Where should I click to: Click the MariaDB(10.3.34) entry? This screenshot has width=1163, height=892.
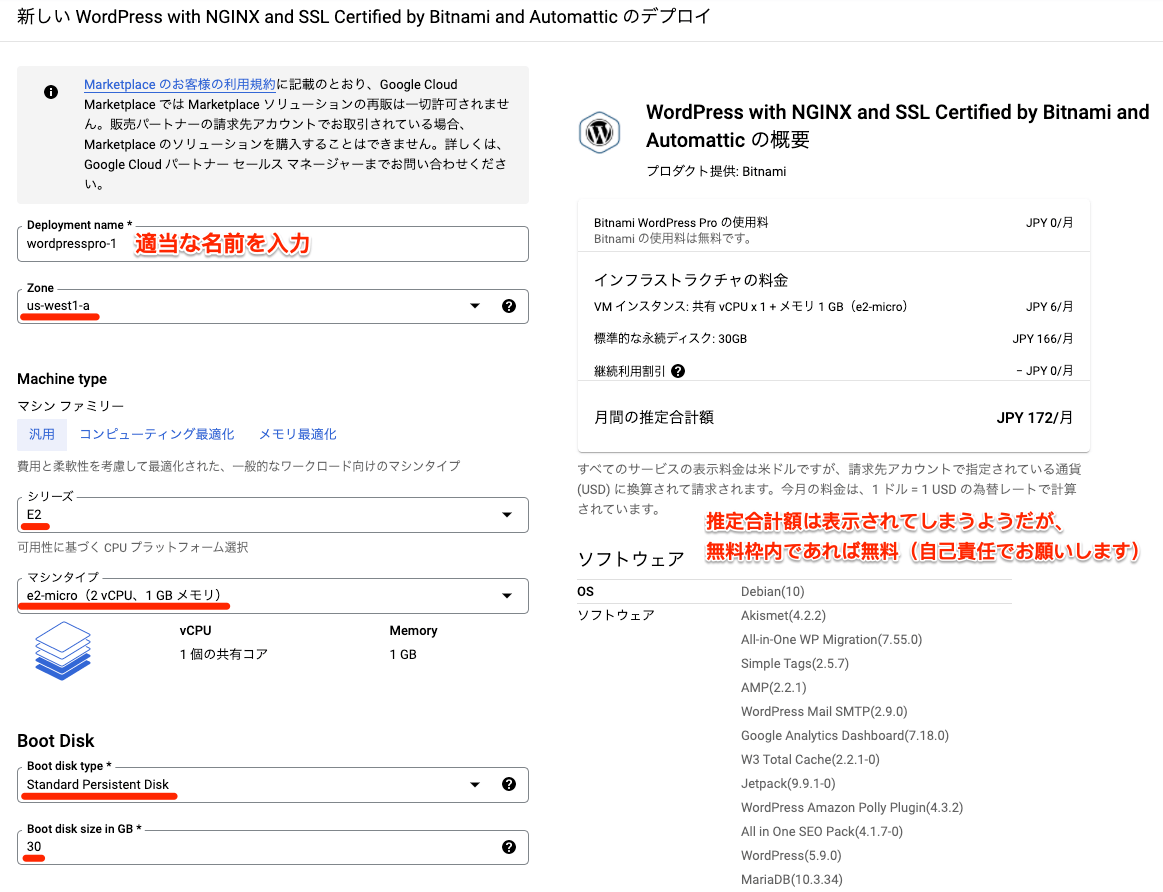pos(791,879)
